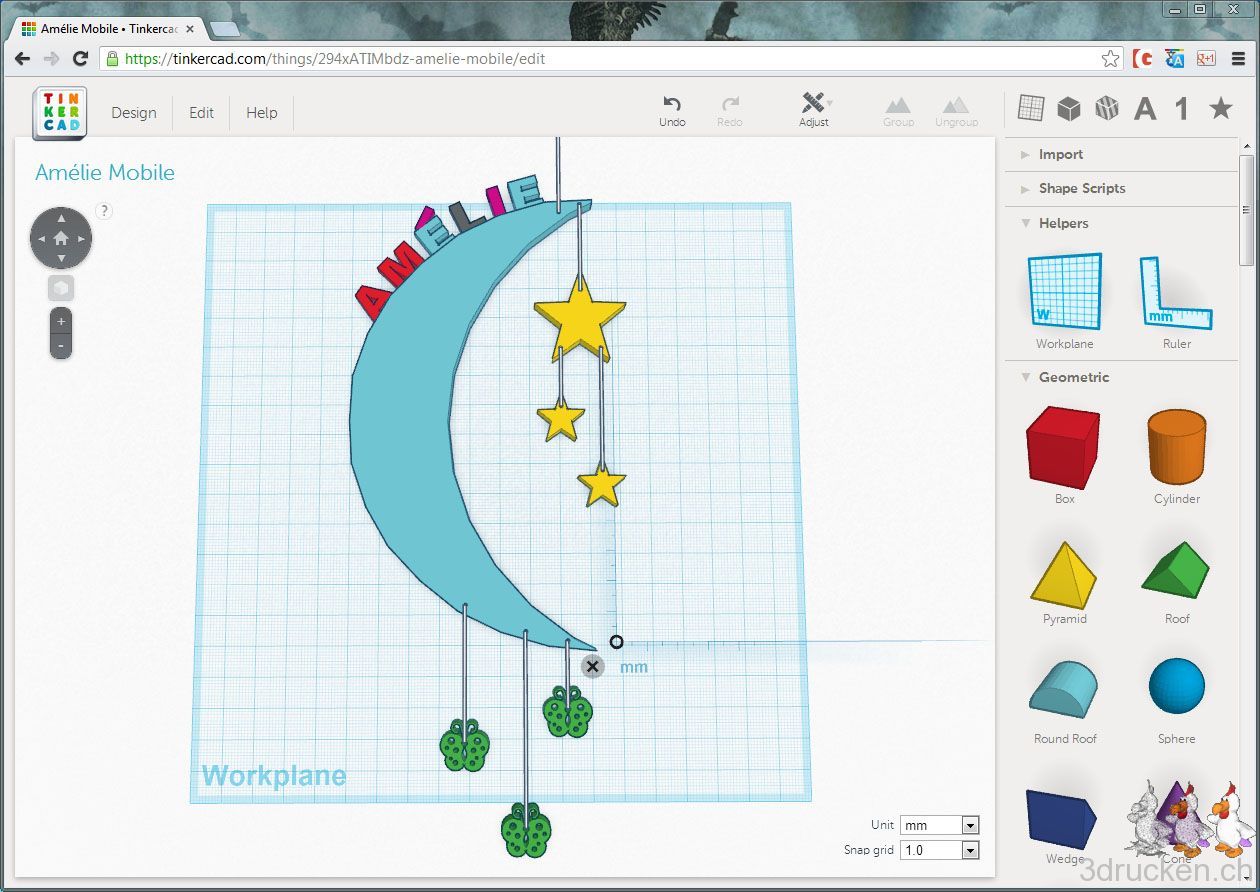Click the Google translate extension icon

point(1174,59)
